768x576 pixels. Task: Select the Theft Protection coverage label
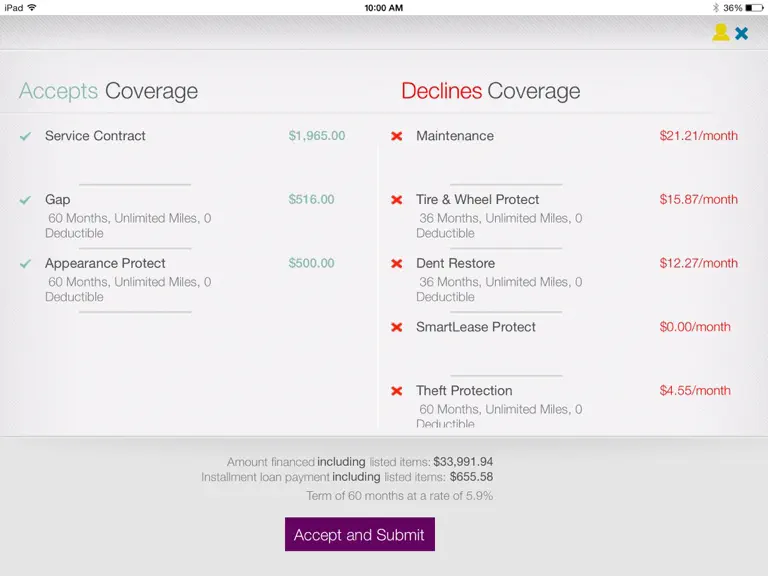coord(464,390)
